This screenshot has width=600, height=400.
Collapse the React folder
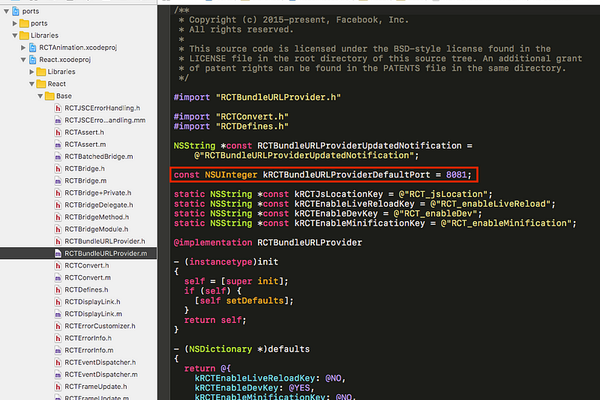31,84
